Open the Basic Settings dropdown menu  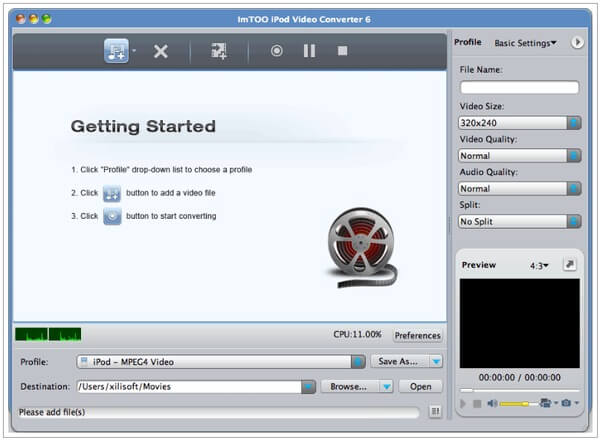525,43
